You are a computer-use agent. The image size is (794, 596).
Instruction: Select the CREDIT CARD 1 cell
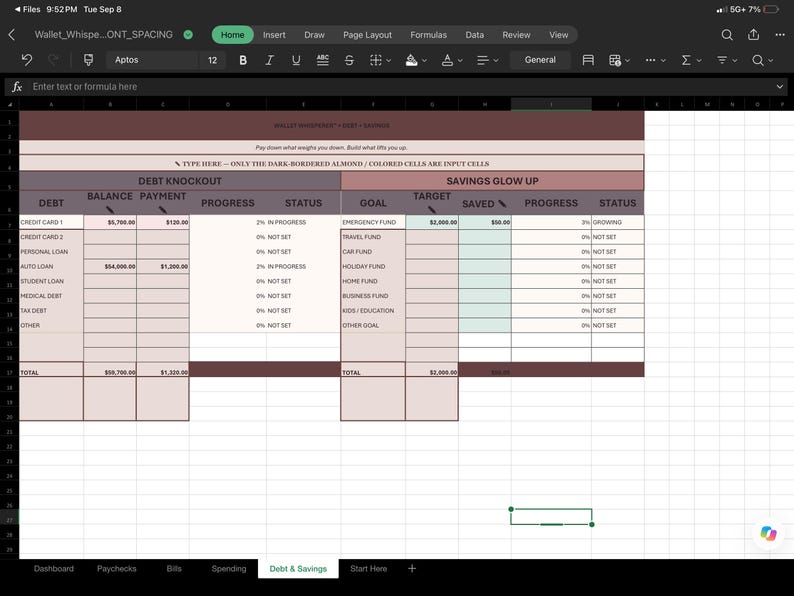51,222
